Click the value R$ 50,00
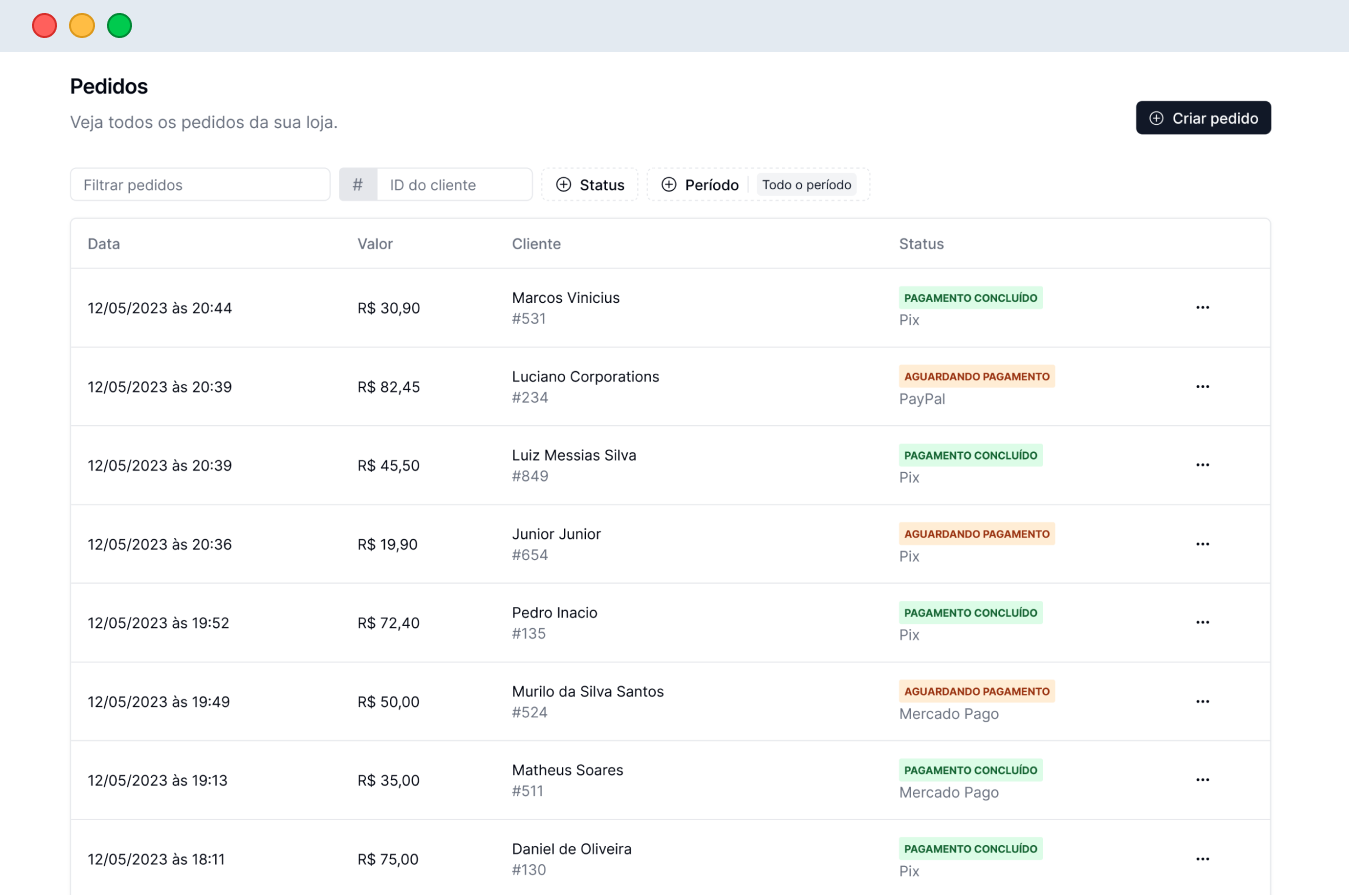 tap(389, 702)
